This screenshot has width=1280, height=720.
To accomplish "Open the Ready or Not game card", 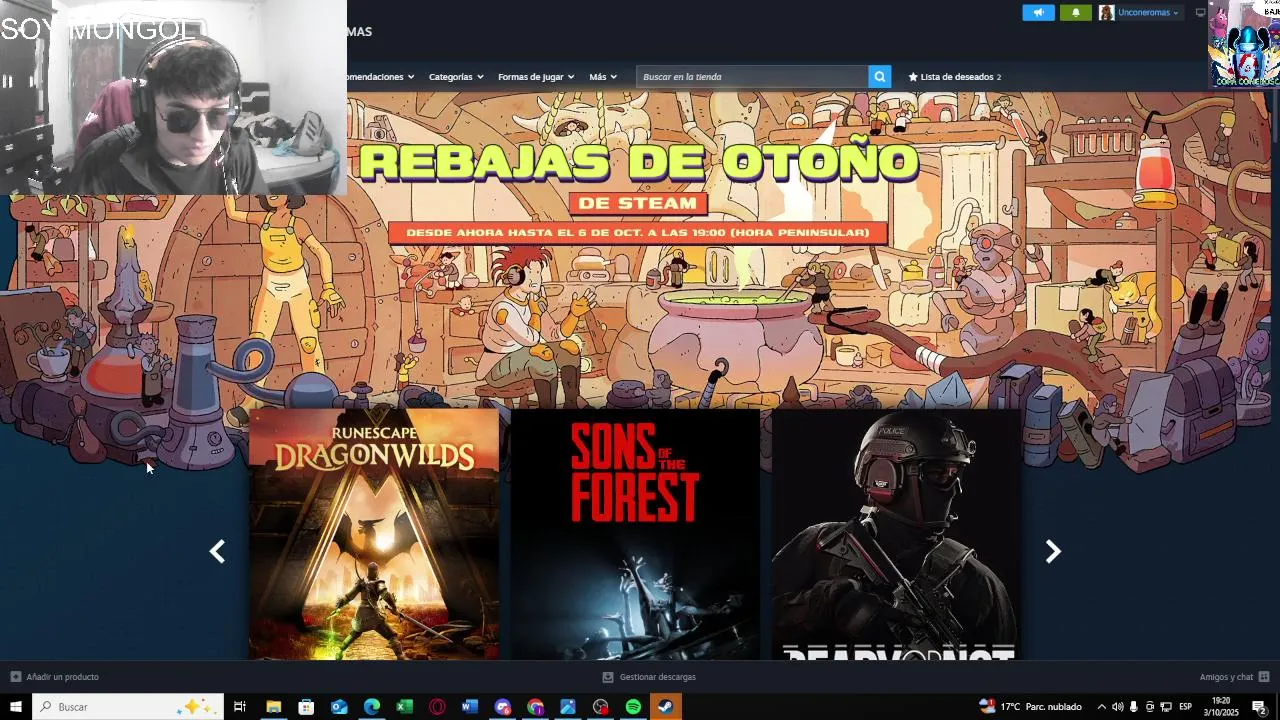I will tap(896, 534).
